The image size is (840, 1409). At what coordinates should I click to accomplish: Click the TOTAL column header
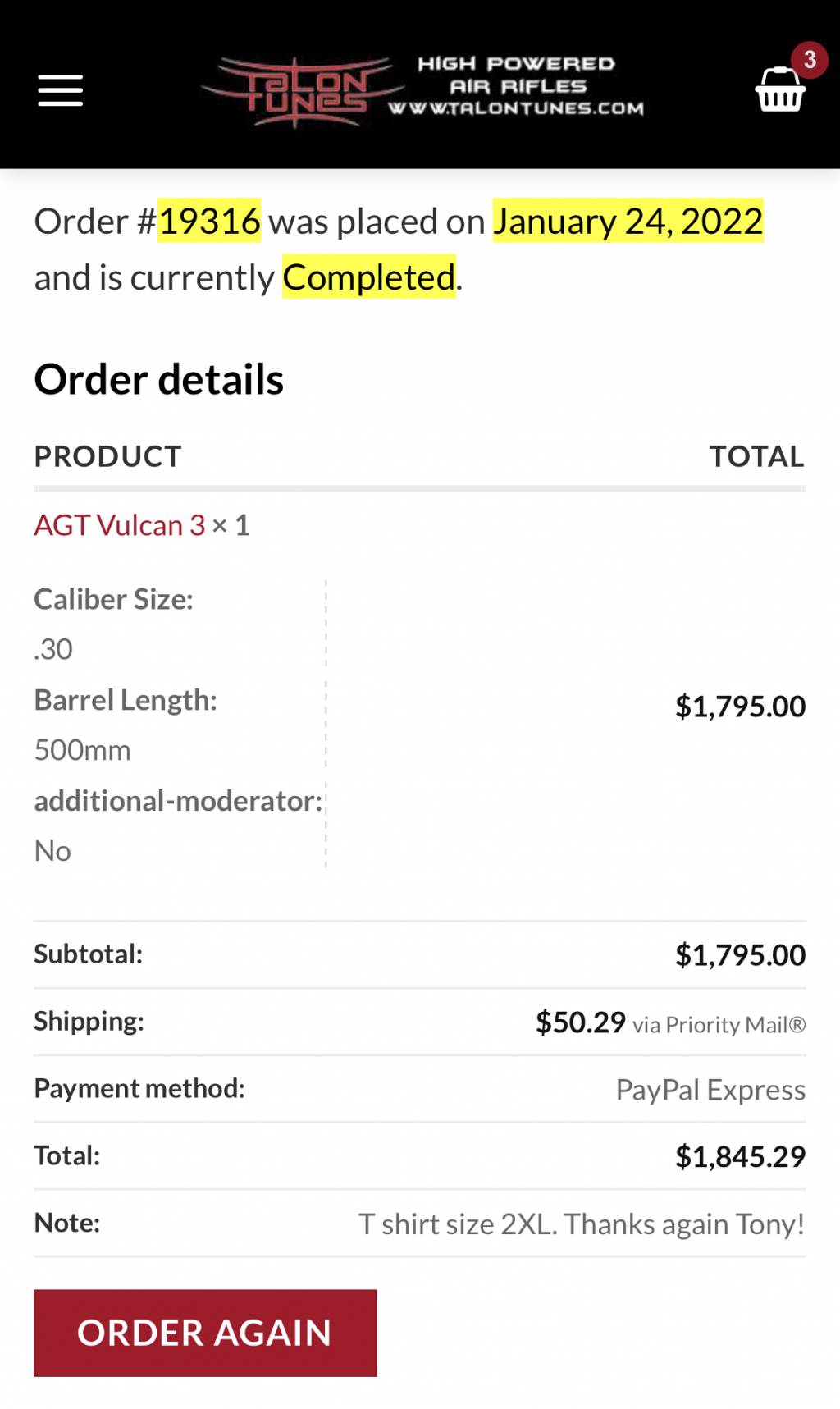pos(757,456)
